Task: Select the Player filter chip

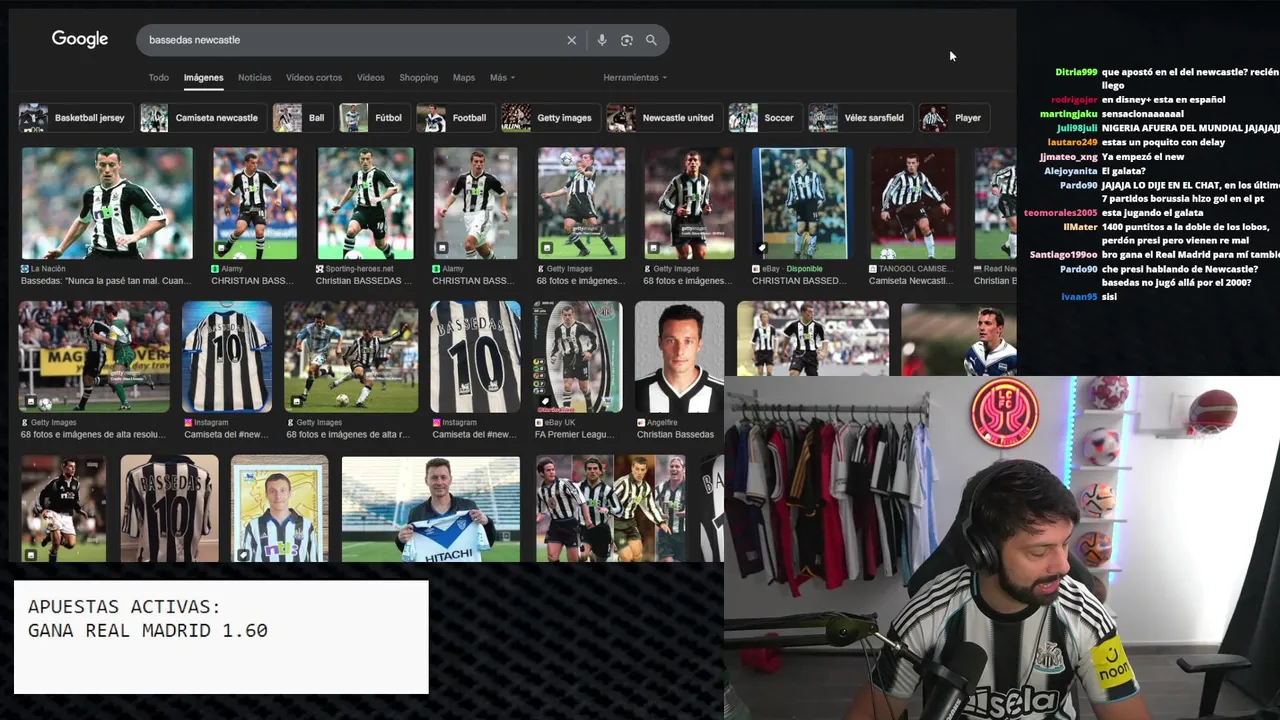Action: (x=953, y=118)
